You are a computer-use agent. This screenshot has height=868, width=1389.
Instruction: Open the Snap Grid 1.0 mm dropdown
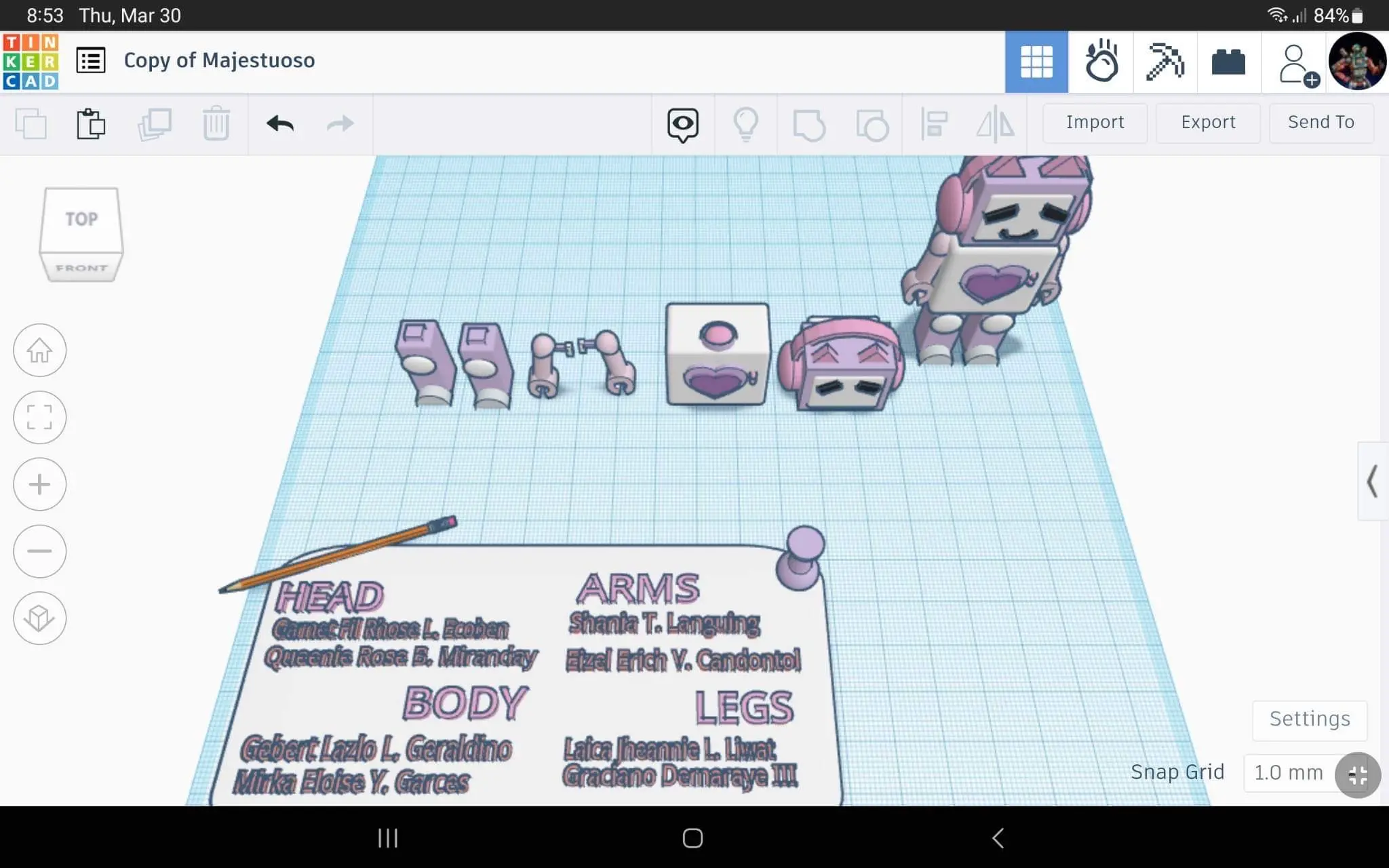[x=1288, y=772]
